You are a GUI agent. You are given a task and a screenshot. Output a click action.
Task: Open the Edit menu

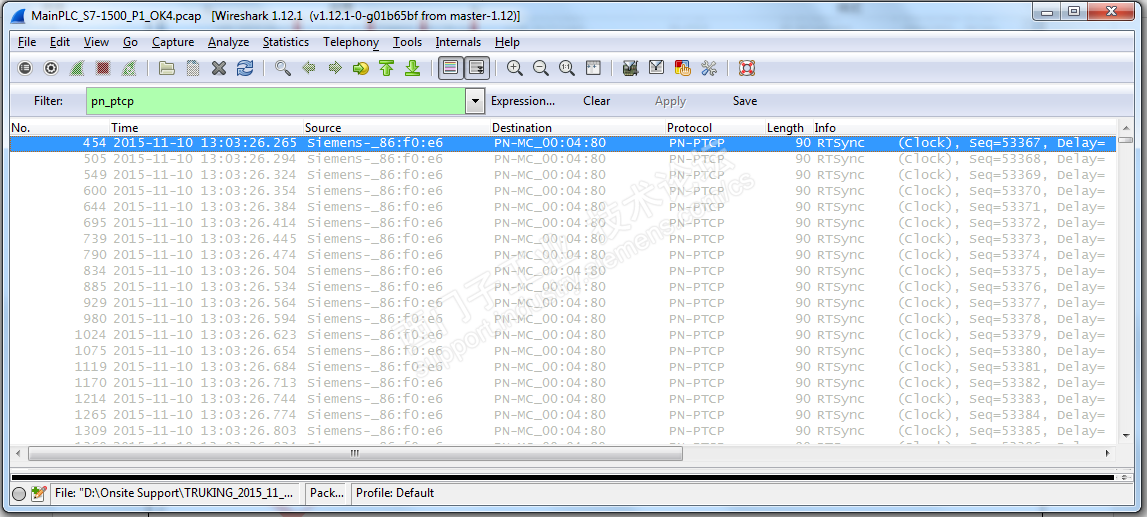click(60, 42)
